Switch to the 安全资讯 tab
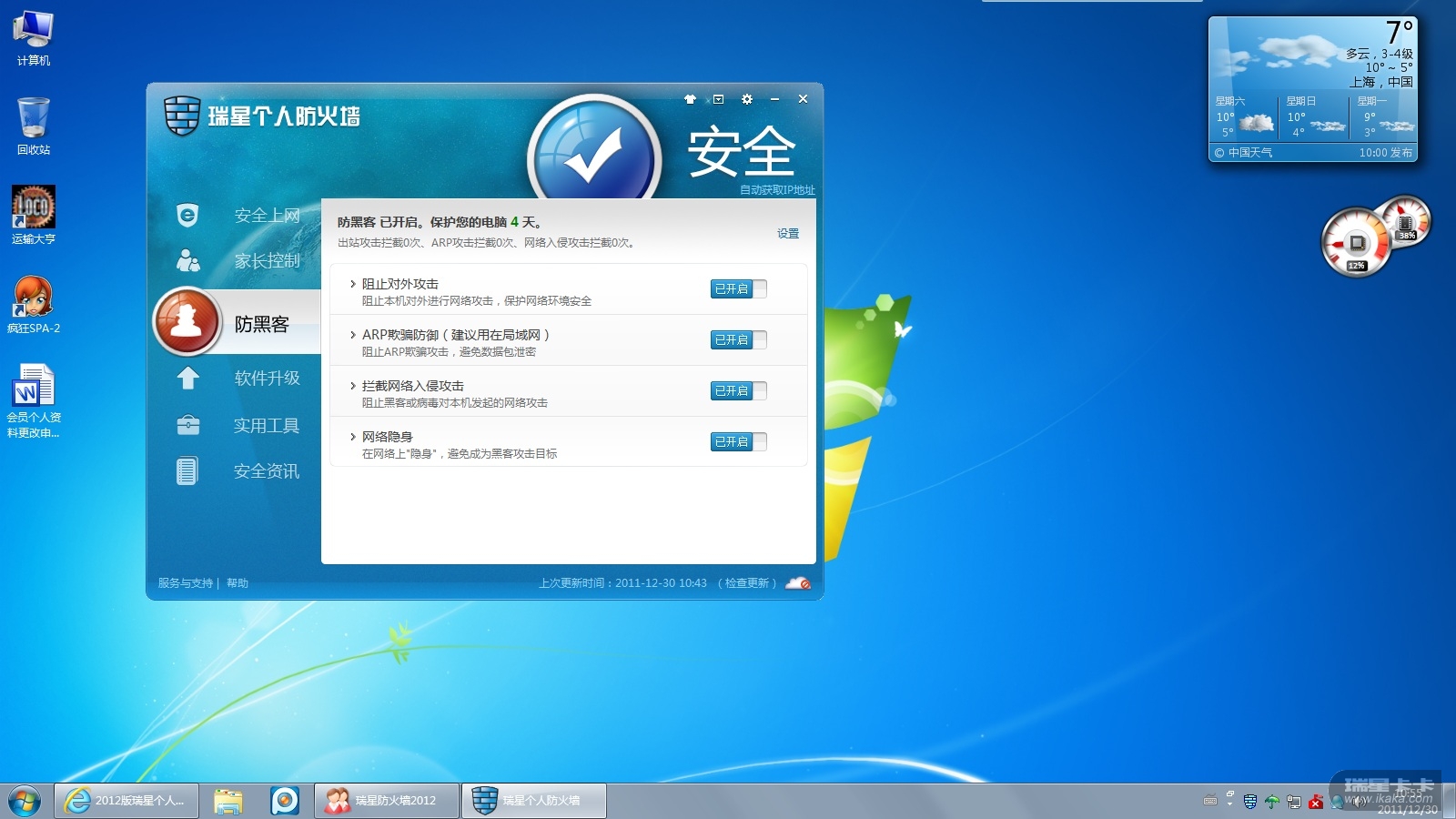 (267, 470)
